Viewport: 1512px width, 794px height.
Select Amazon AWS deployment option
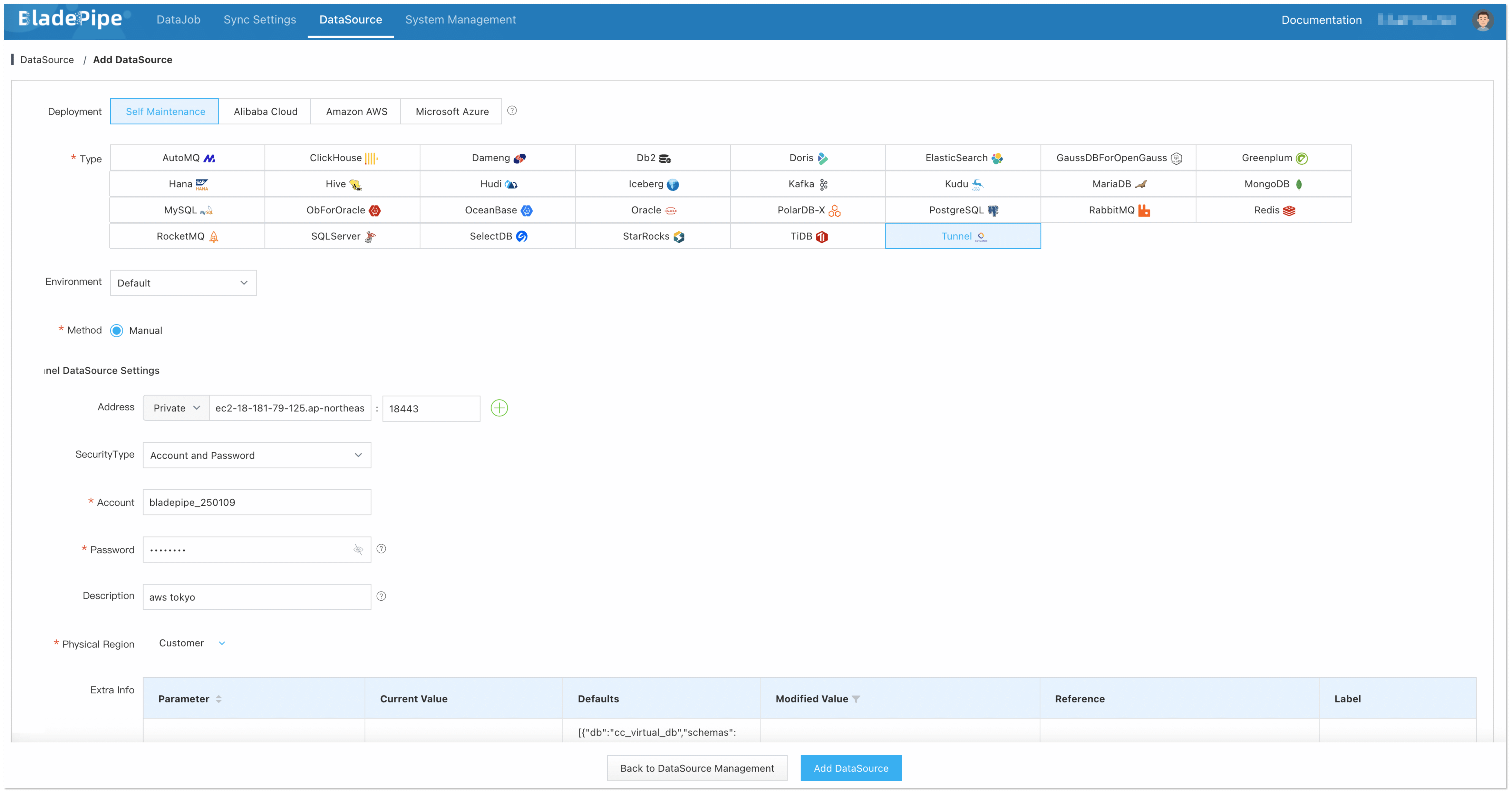[356, 112]
